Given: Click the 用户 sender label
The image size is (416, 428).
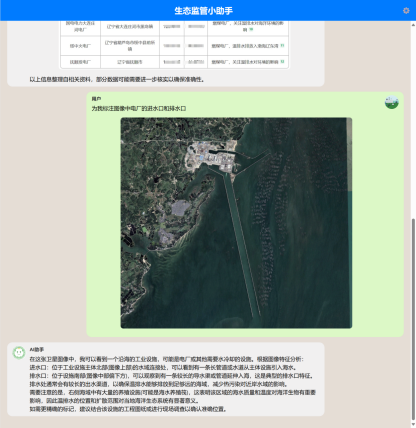Looking at the screenshot, I should (96, 99).
